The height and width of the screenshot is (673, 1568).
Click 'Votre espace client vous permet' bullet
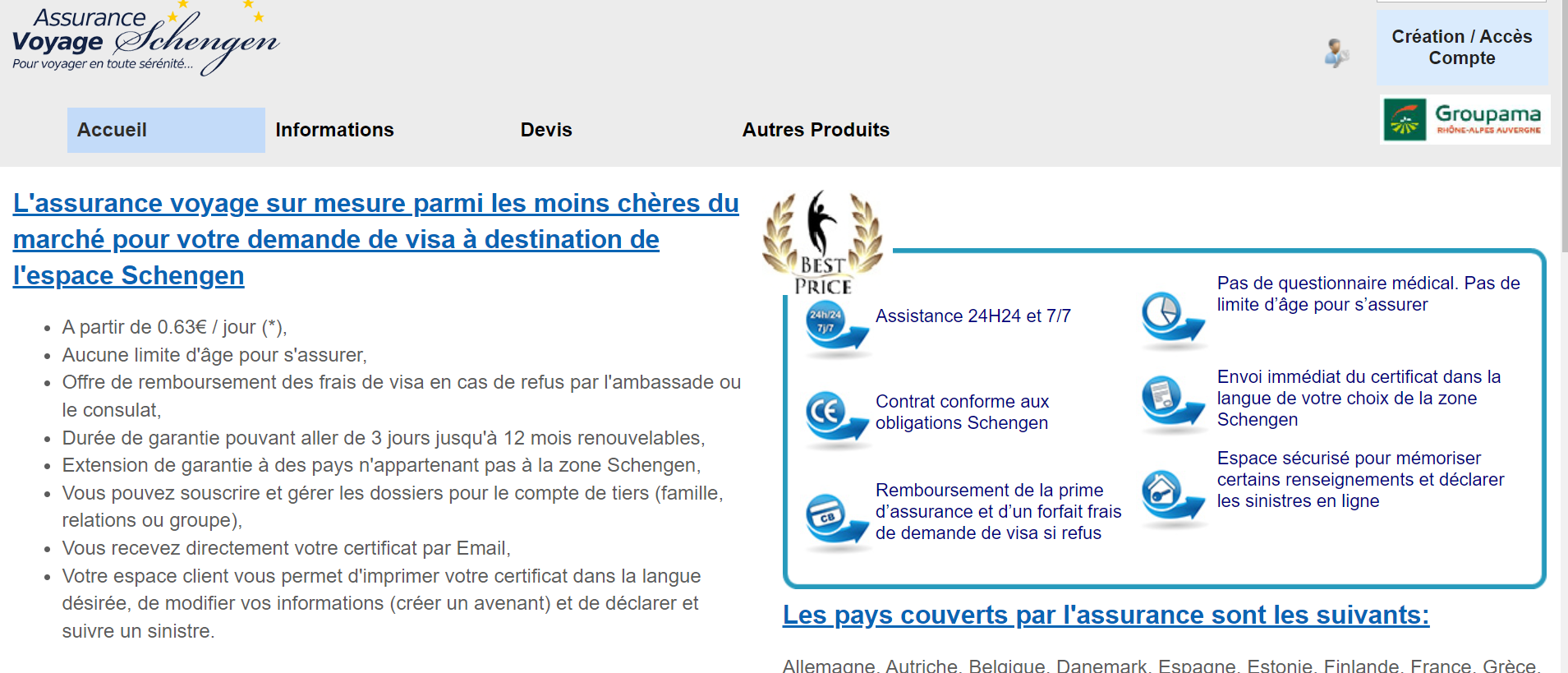pyautogui.click(x=381, y=603)
